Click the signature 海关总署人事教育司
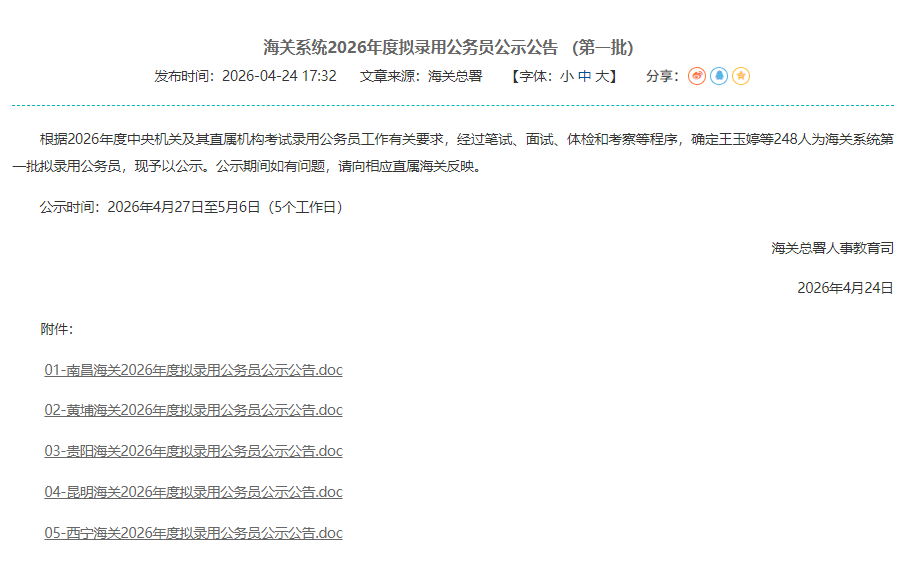The width and height of the screenshot is (909, 561). coord(832,248)
